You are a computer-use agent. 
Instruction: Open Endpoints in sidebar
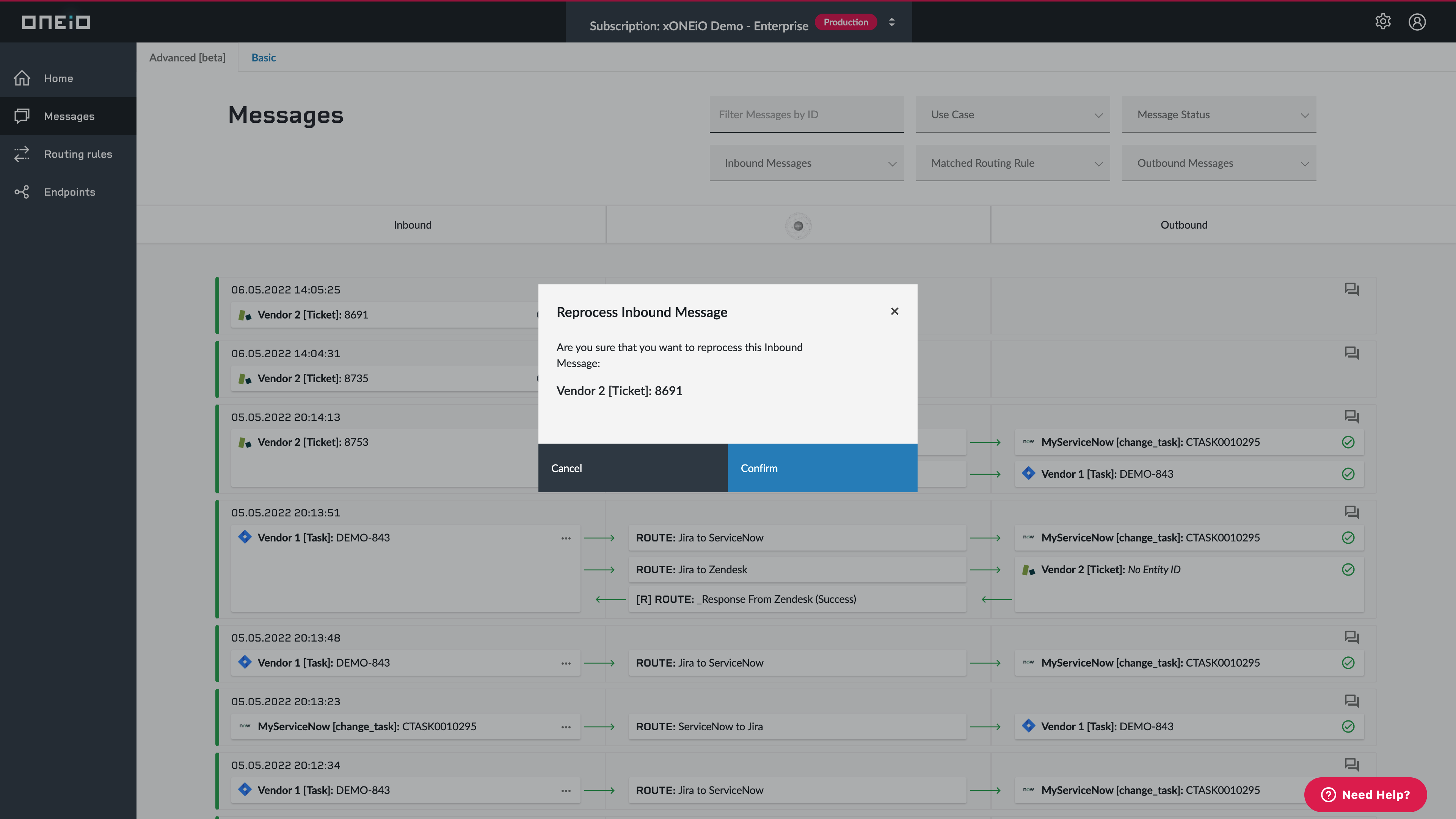click(68, 191)
